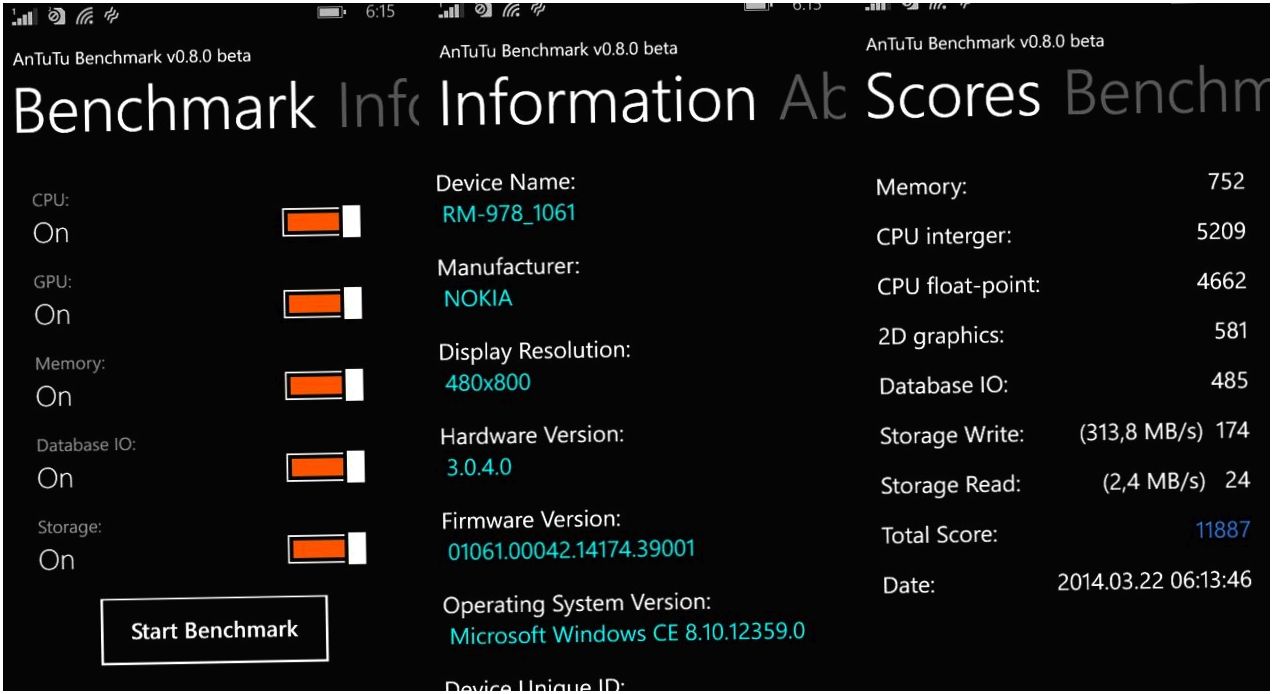The image size is (1273, 694).
Task: Switch off the Storage test toggle
Action: [326, 548]
